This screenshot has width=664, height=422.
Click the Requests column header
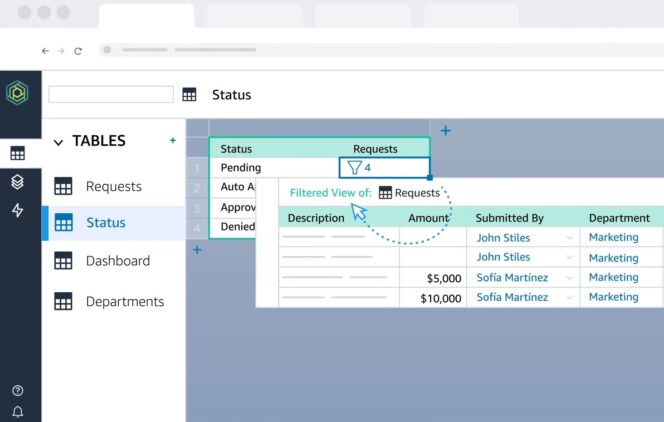coord(375,149)
